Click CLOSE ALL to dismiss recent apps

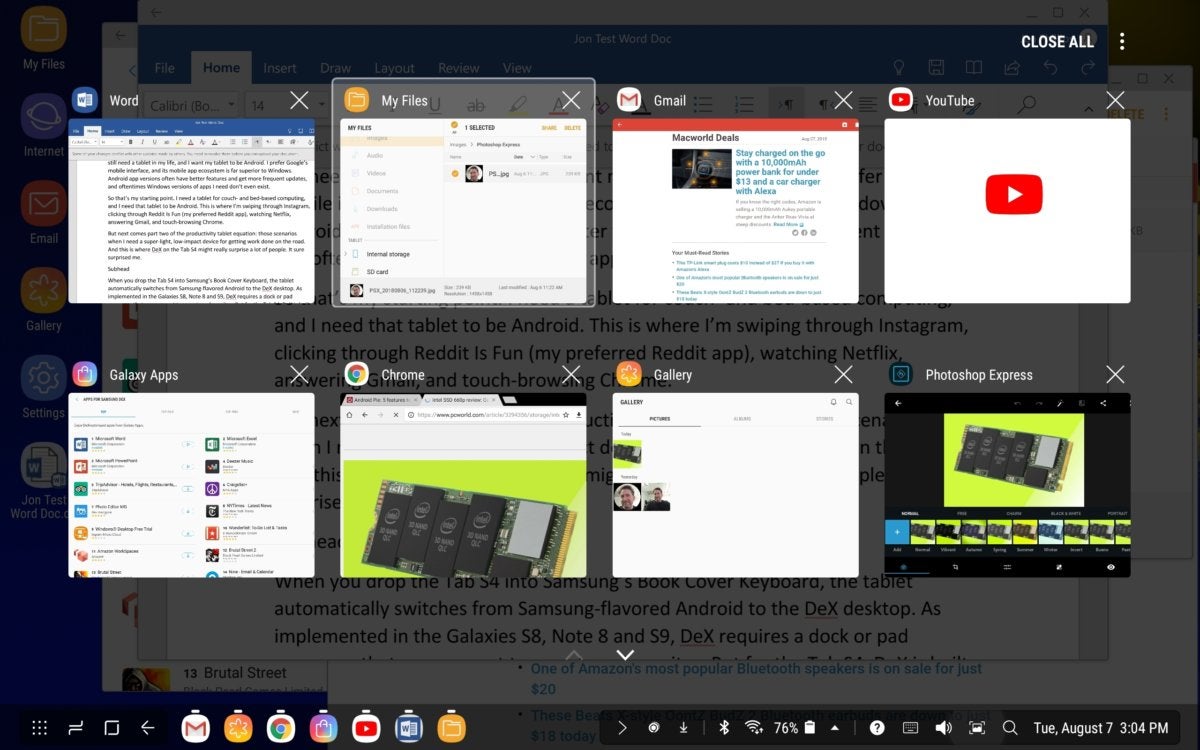1057,42
